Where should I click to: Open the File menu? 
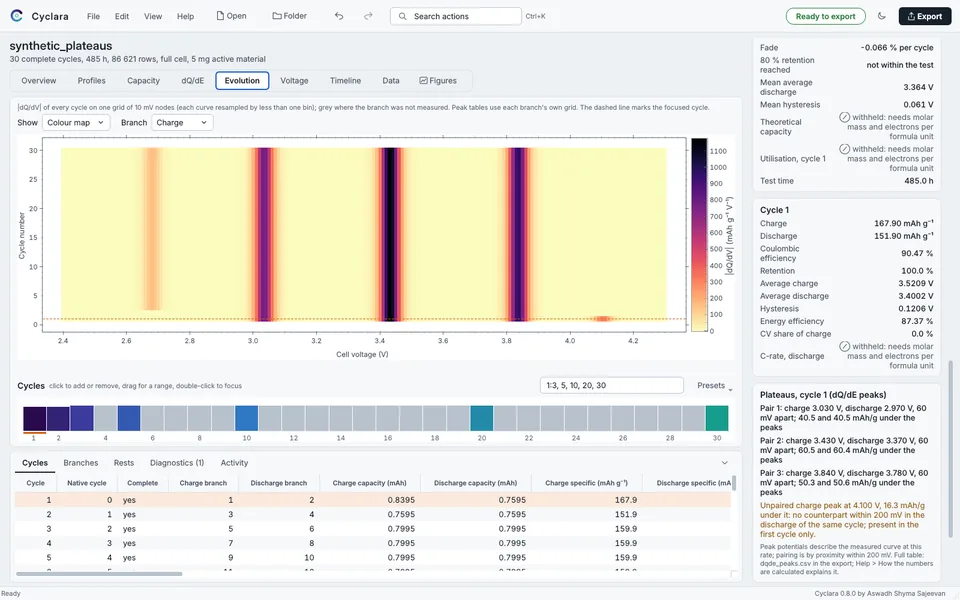click(x=93, y=17)
